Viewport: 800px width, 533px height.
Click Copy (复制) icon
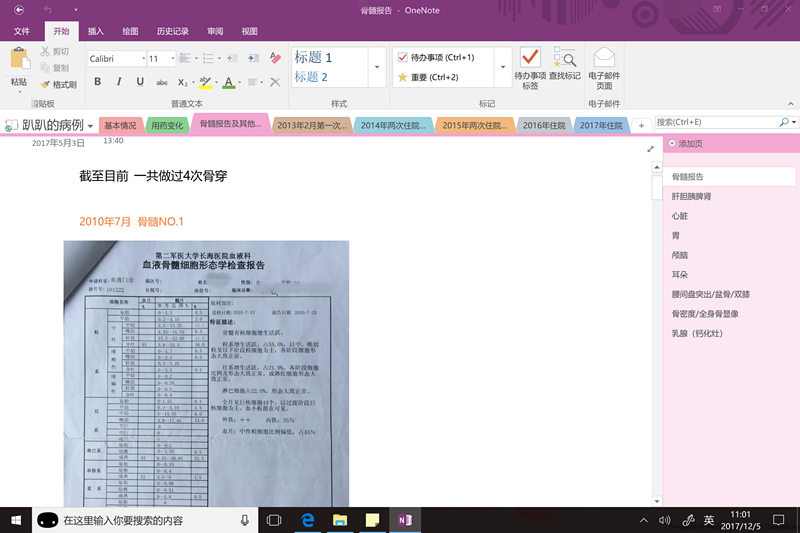(x=45, y=68)
